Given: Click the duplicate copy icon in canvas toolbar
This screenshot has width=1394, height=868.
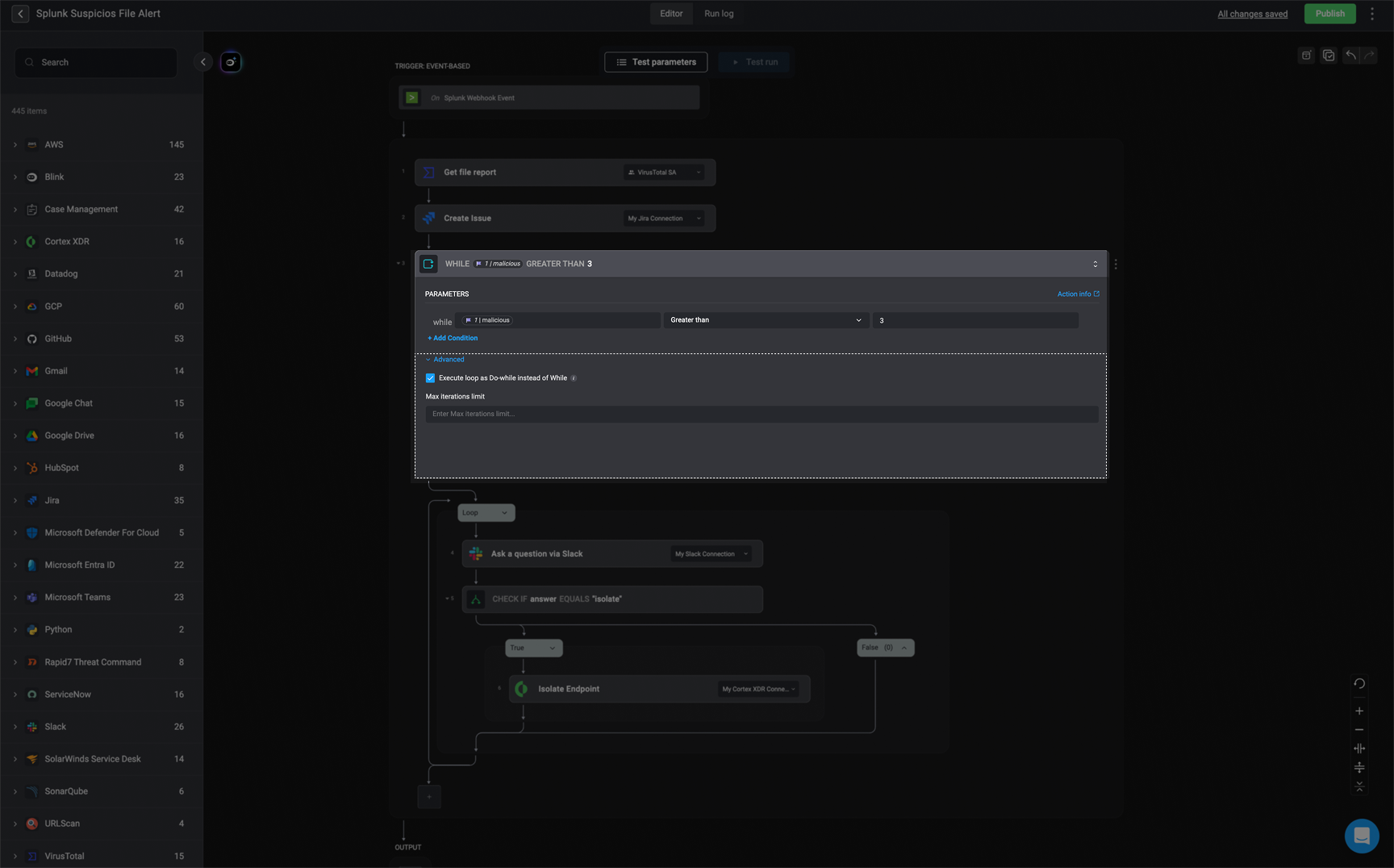Looking at the screenshot, I should point(1329,55).
